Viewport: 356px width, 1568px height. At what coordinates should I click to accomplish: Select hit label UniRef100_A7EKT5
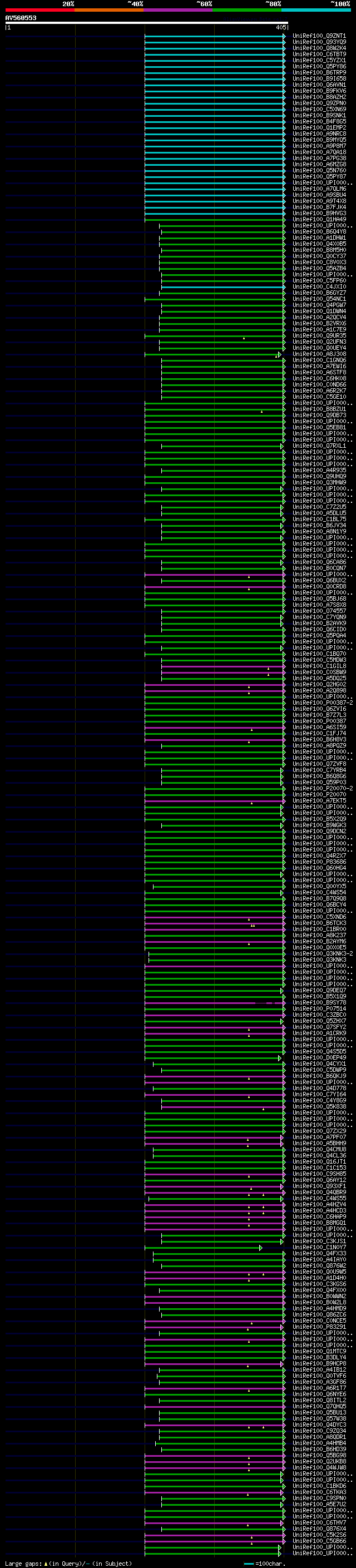(319, 801)
